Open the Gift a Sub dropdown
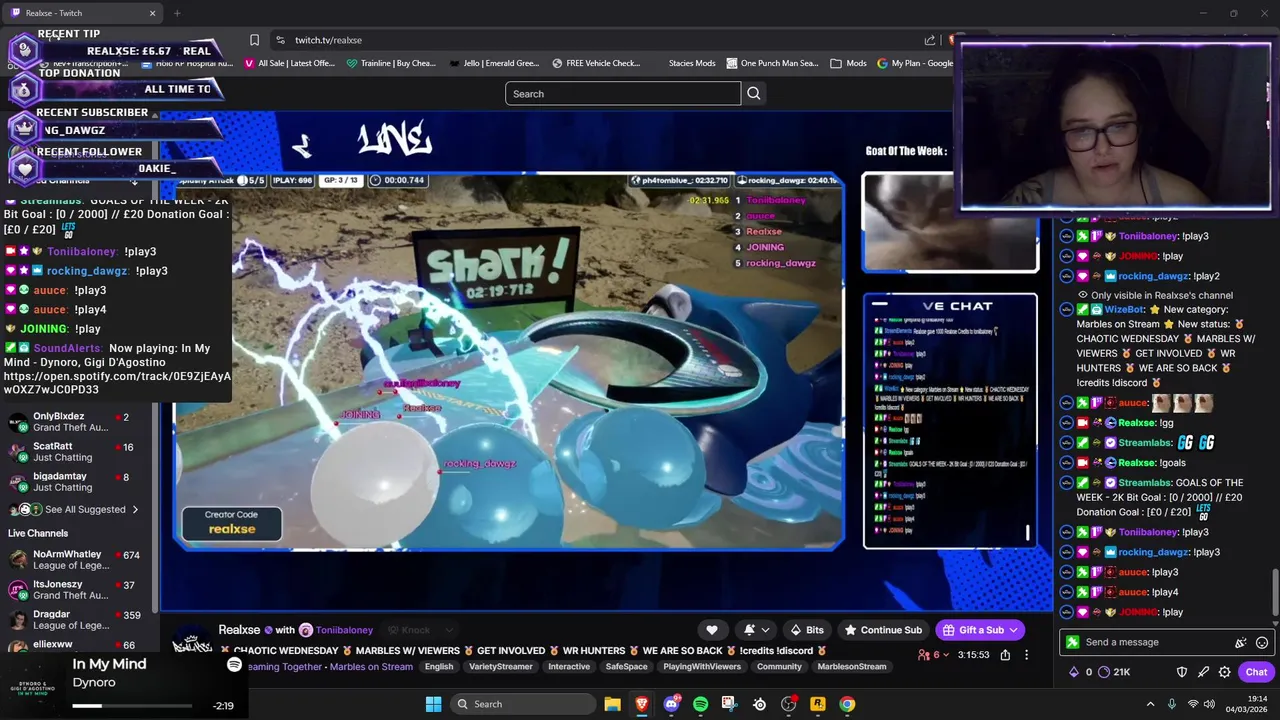Screen dimensions: 1280x720 tap(981, 630)
